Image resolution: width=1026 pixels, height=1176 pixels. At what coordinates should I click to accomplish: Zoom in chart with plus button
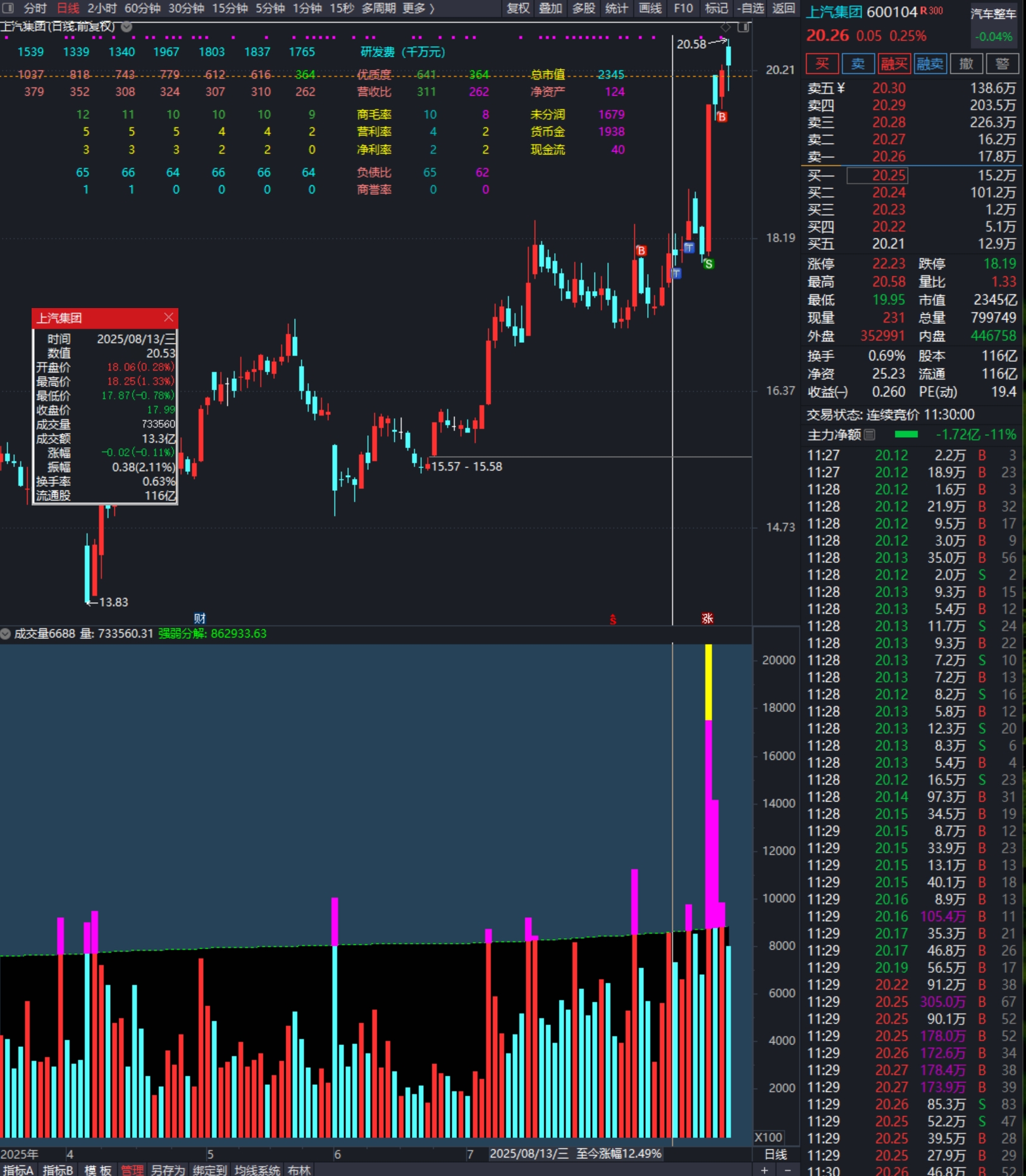point(765,1170)
